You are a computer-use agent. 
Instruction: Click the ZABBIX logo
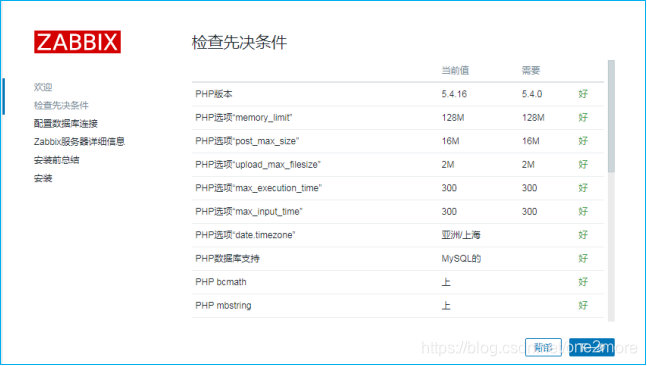point(77,42)
